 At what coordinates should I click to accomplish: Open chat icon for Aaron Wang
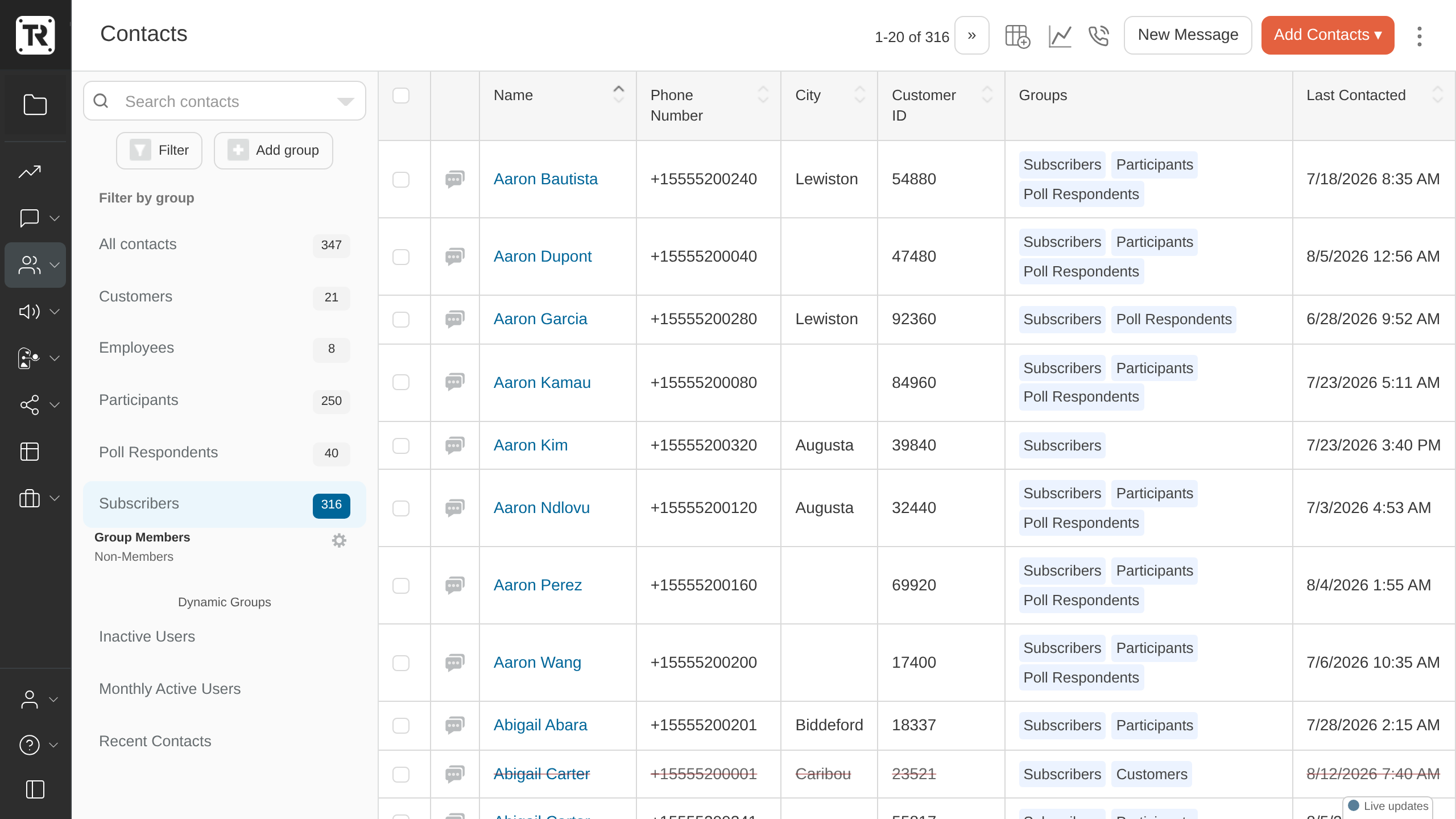pos(455,663)
